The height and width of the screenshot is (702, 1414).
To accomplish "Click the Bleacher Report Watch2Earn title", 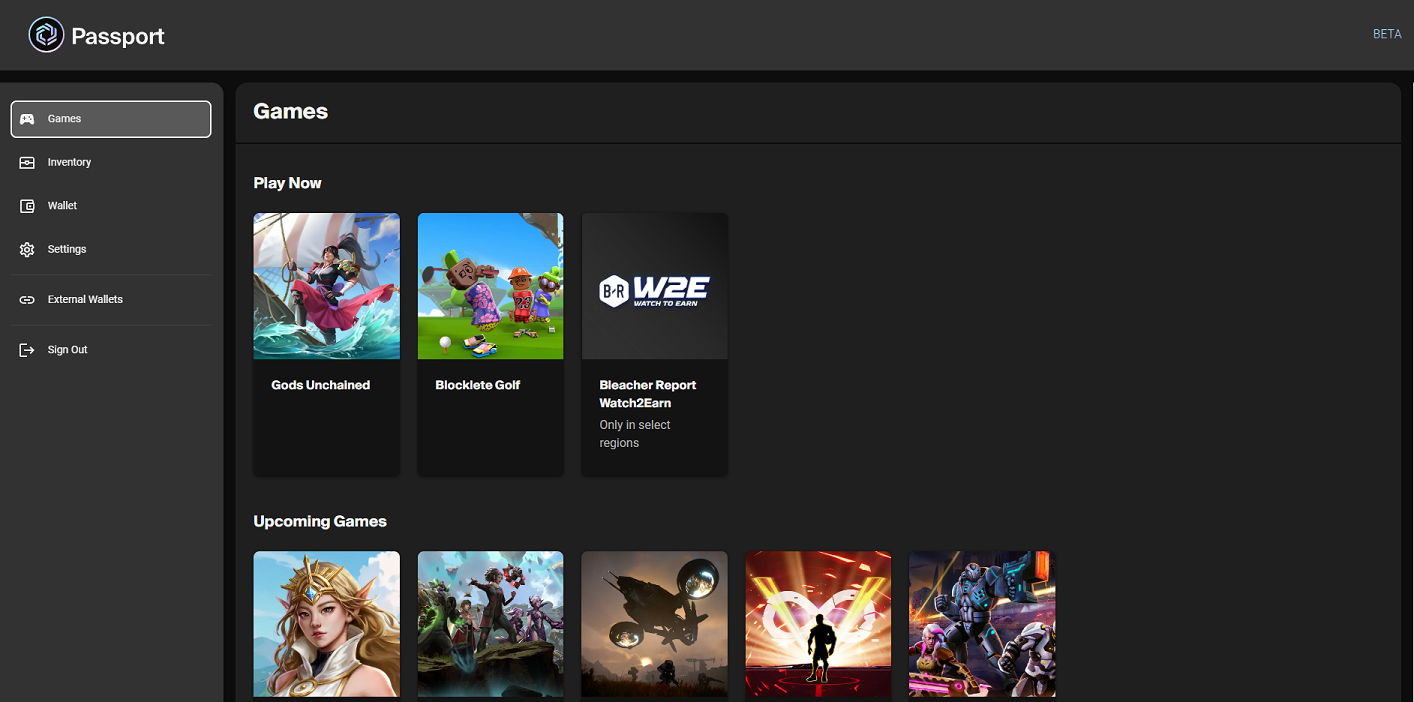I will 648,394.
